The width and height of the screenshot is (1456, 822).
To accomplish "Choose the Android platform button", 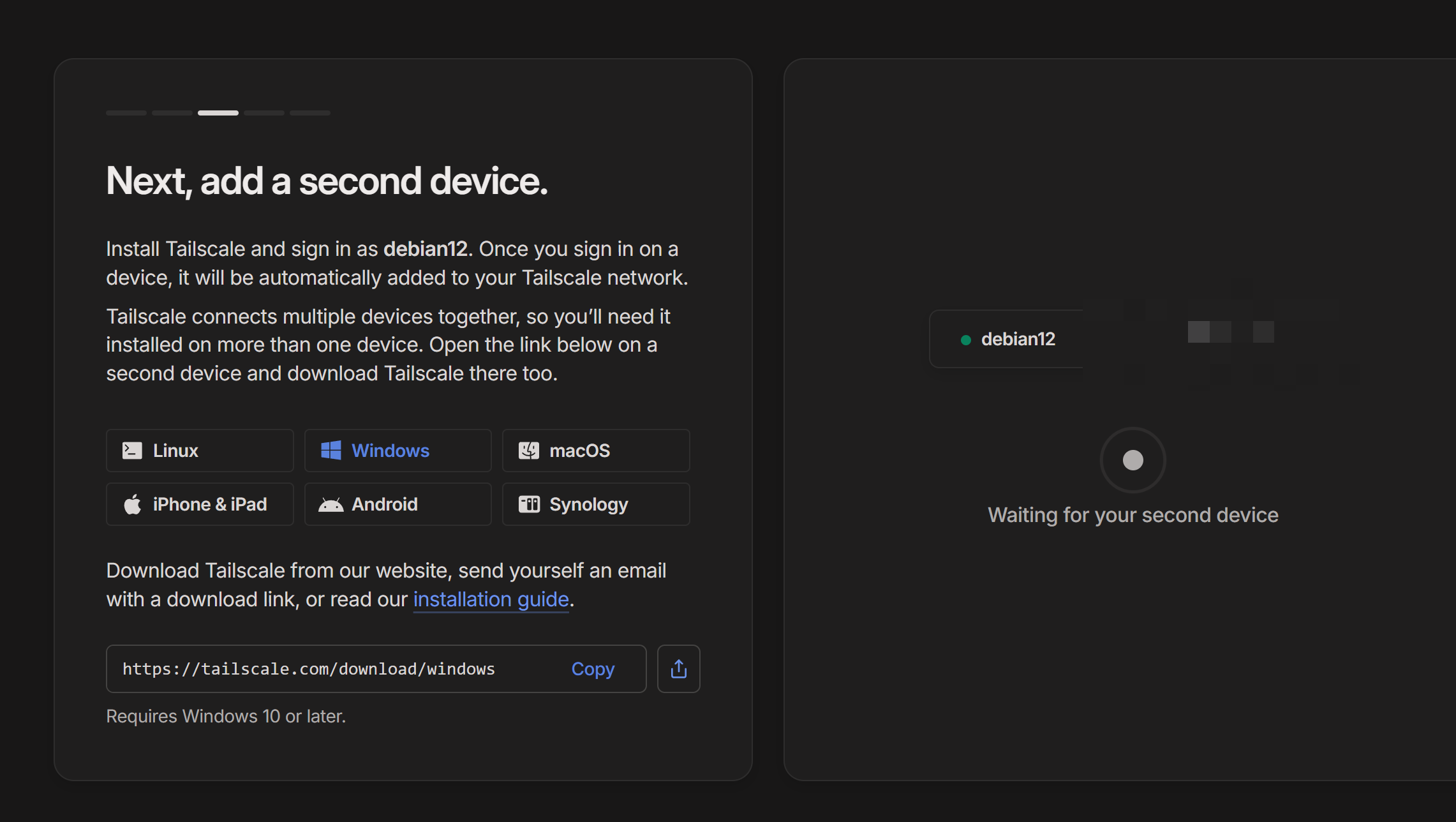I will pyautogui.click(x=397, y=504).
